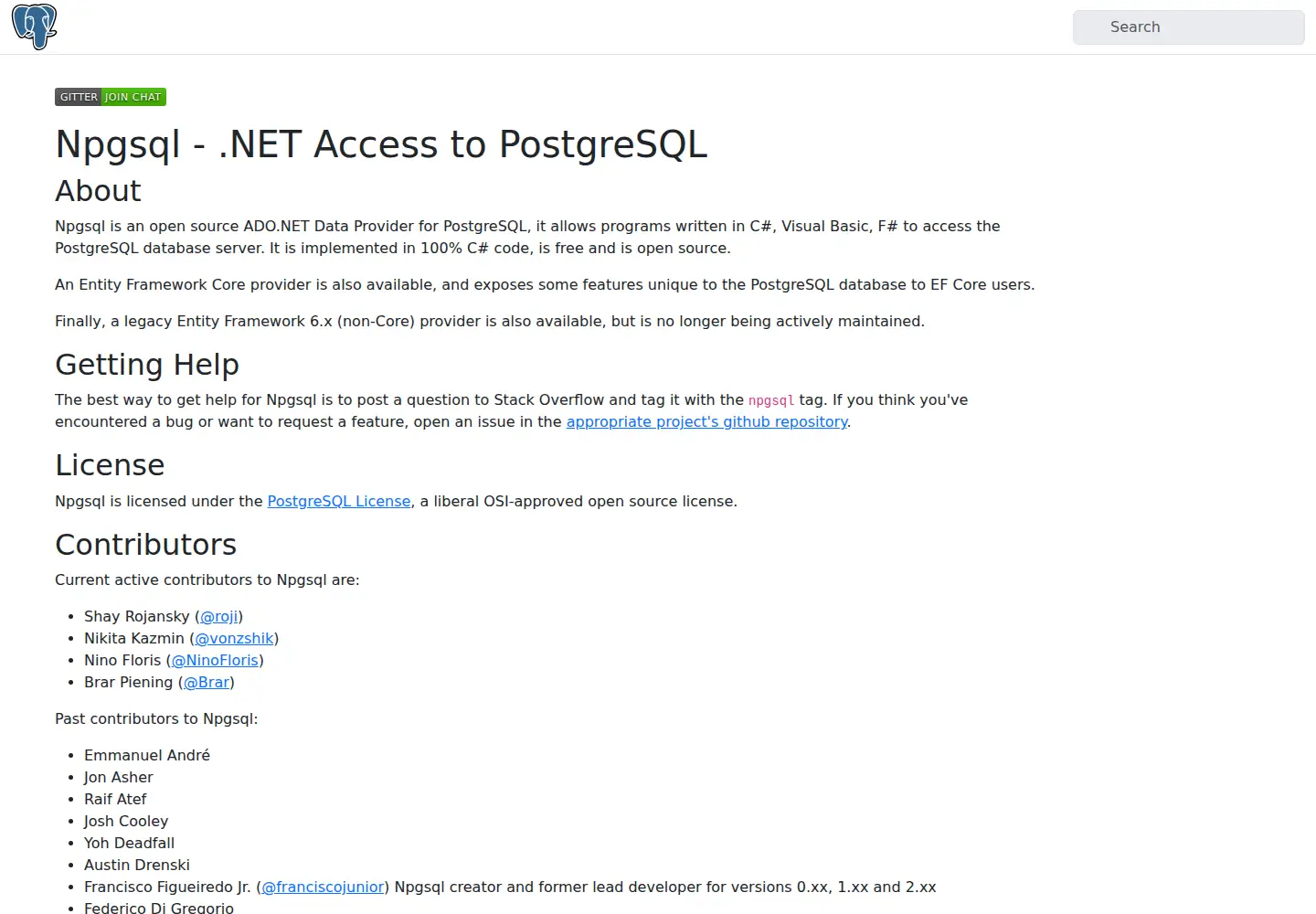Click the Shay Rojansky name text
This screenshot has height=914, width=1316.
tap(137, 616)
